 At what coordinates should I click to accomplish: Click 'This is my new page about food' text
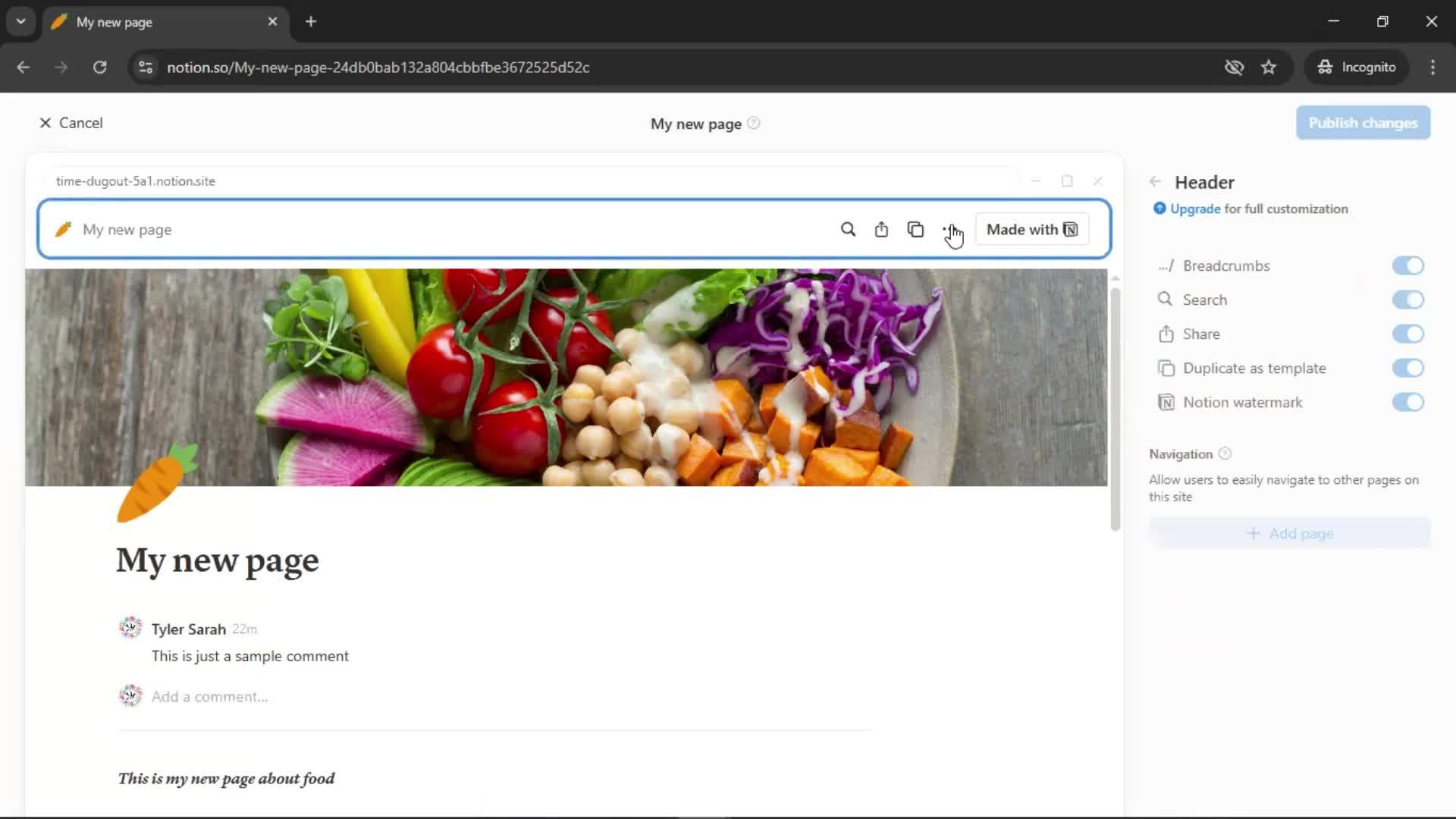point(226,778)
